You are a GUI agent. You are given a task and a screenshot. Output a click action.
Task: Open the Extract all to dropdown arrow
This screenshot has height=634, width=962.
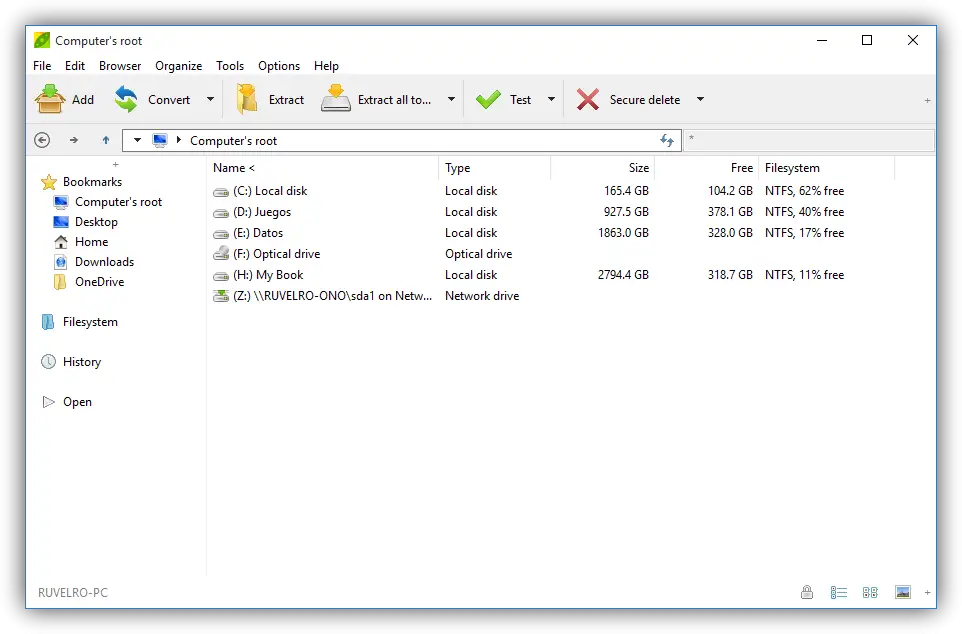tap(452, 99)
